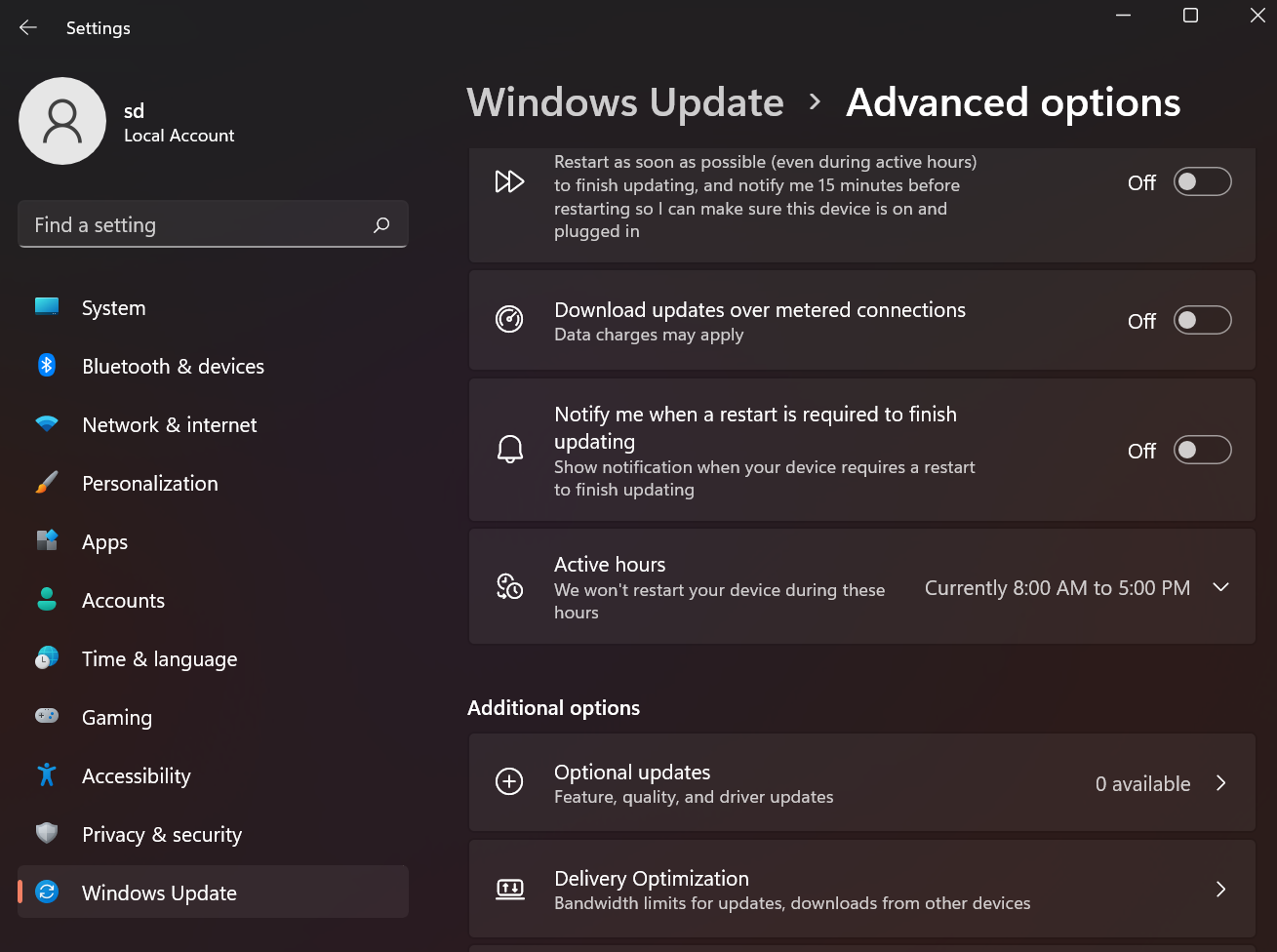Click the Bluetooth icon in the sidebar
The image size is (1277, 952).
(x=47, y=366)
